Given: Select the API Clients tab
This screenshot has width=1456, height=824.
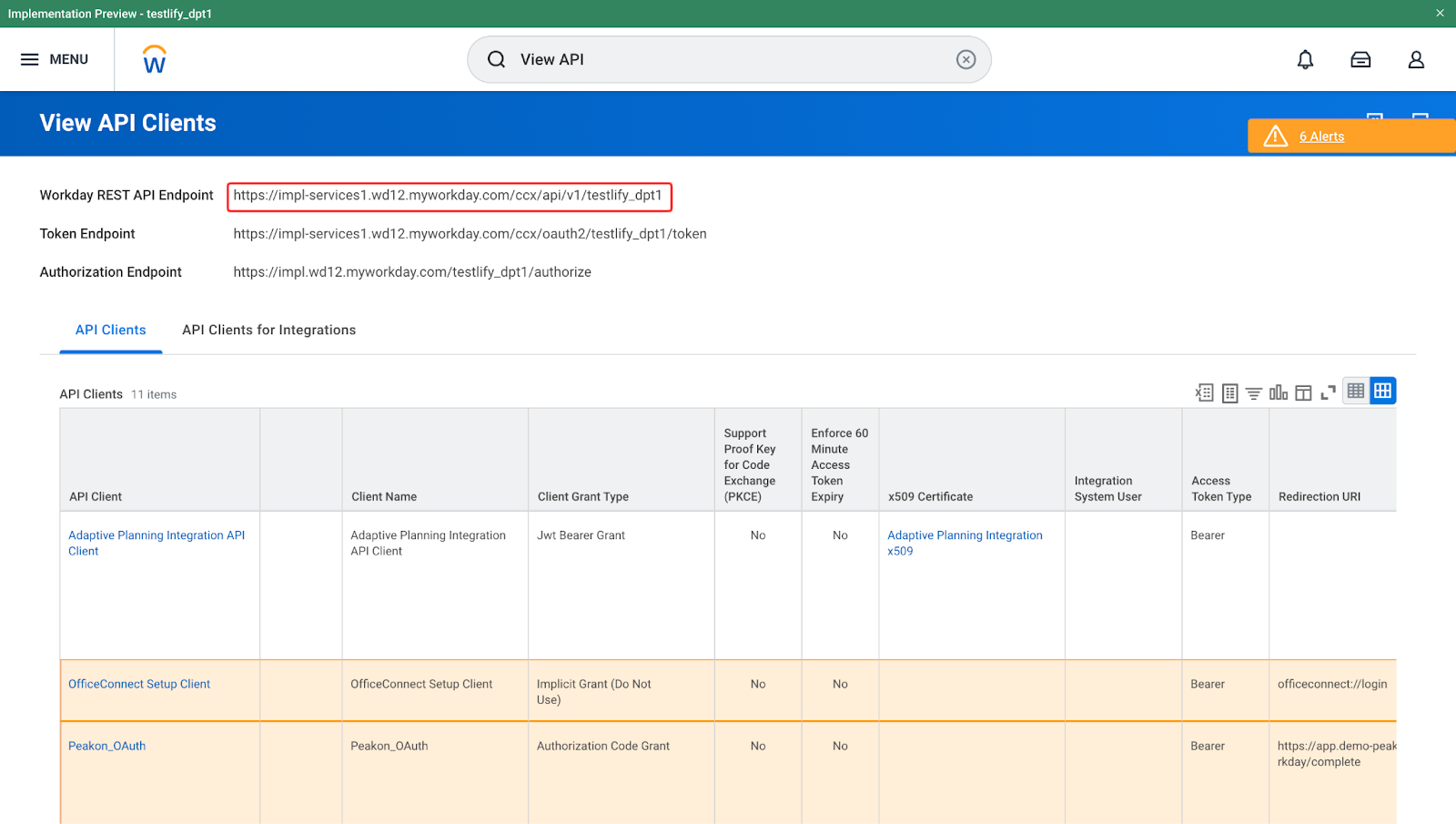Looking at the screenshot, I should [110, 330].
